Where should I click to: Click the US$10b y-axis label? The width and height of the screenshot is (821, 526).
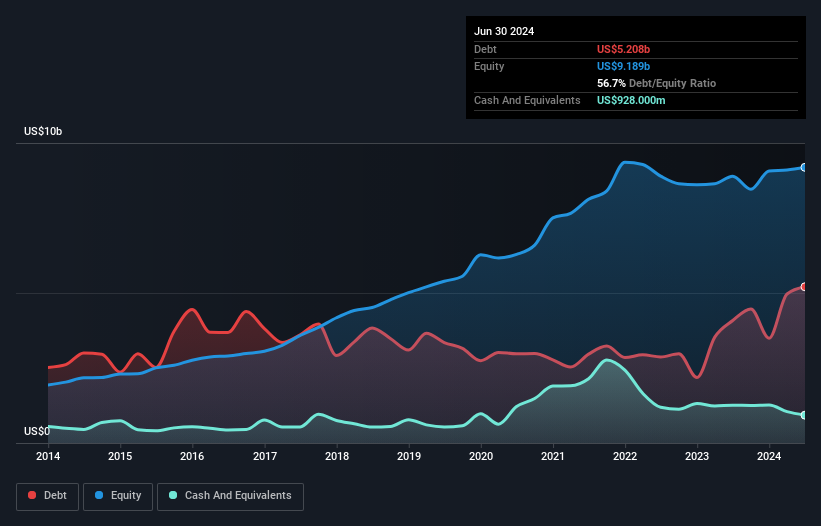(43, 131)
